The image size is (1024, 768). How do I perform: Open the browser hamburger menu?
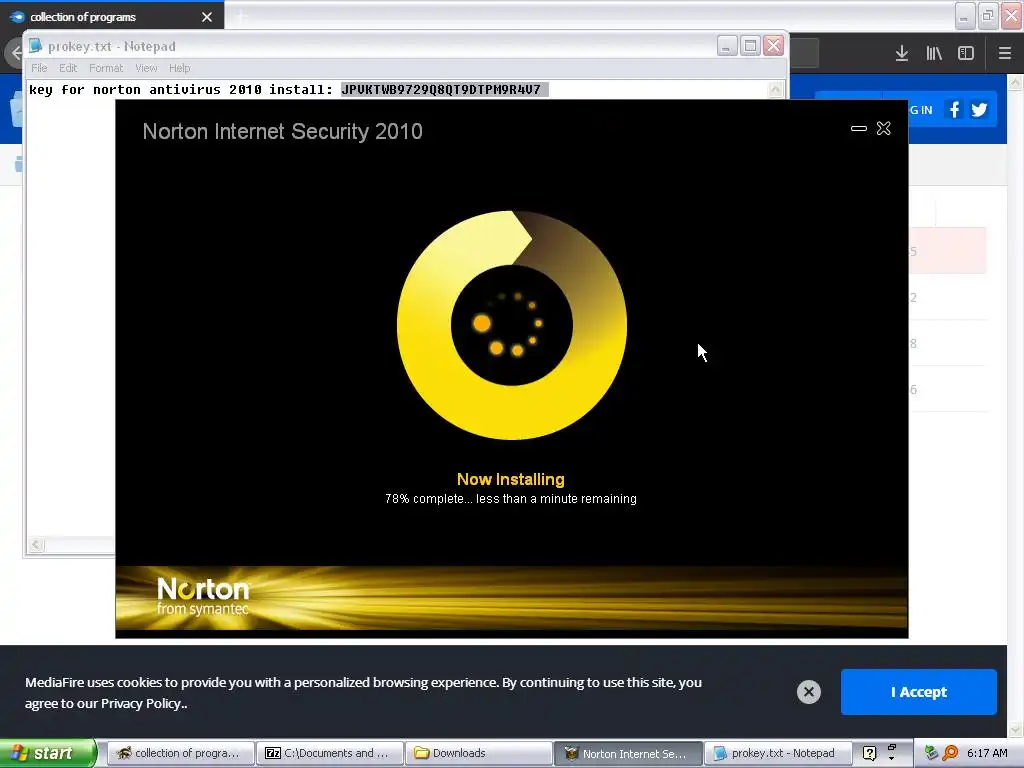[1005, 54]
